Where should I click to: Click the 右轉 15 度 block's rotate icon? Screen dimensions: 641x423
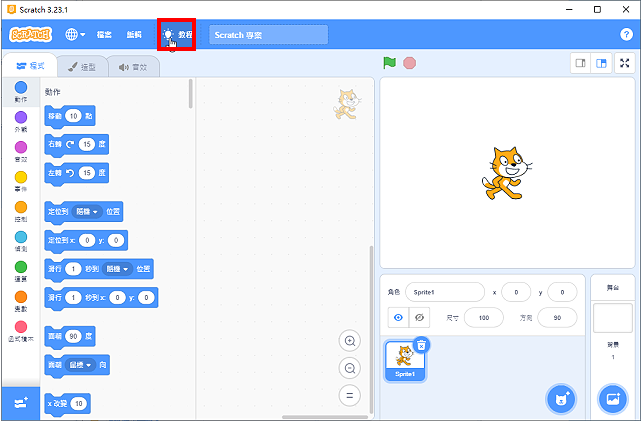(70, 144)
